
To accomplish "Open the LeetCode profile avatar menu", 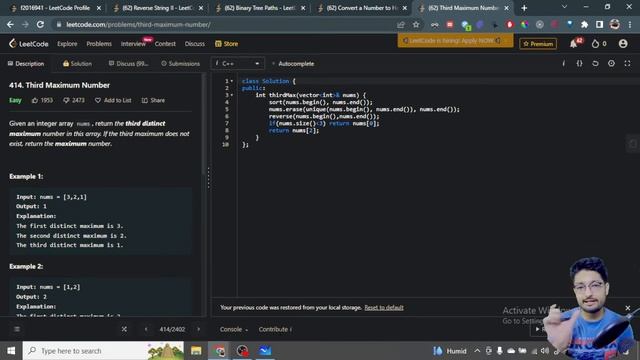I will point(623,43).
